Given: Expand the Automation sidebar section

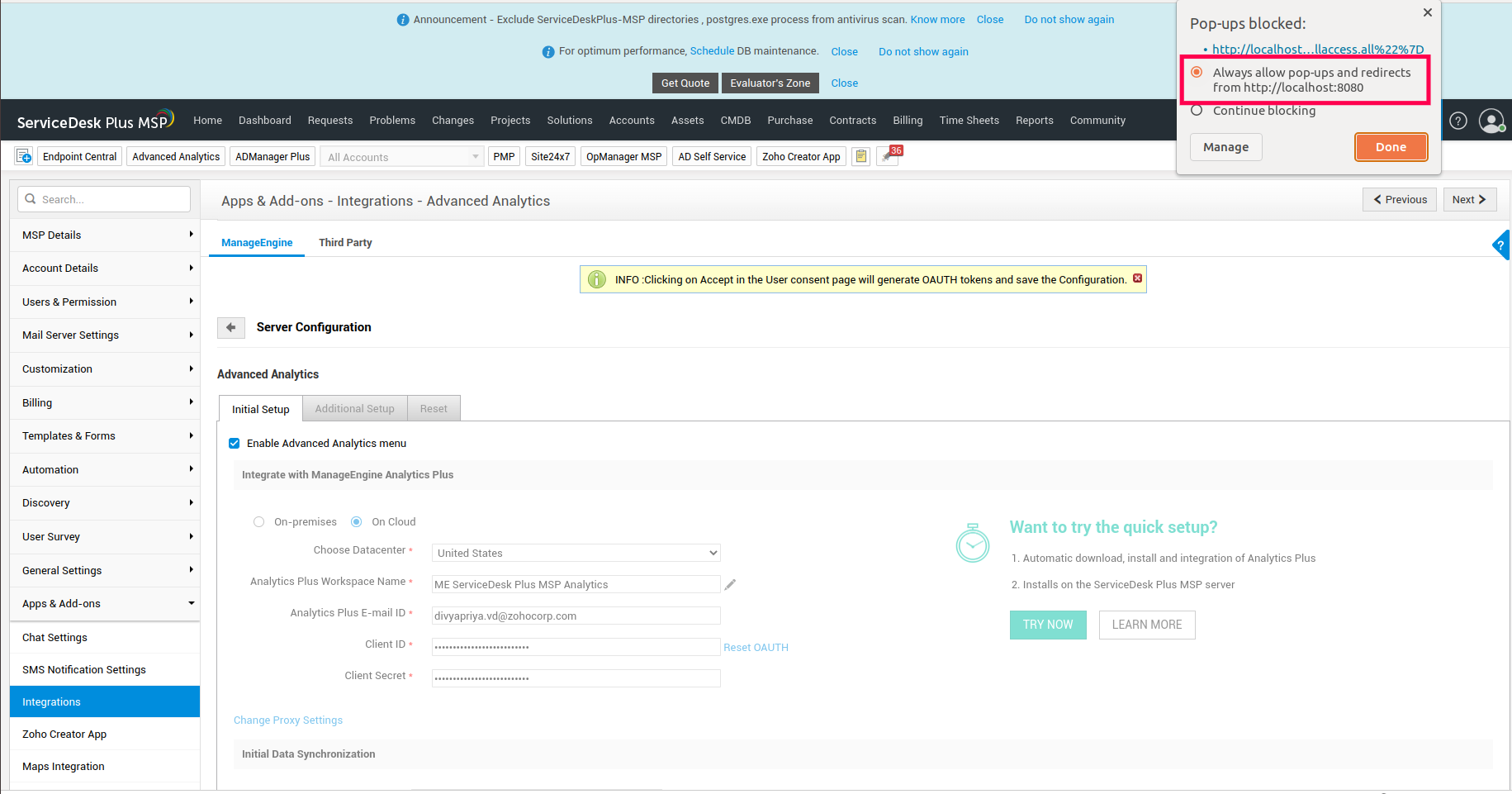Looking at the screenshot, I should pos(105,470).
